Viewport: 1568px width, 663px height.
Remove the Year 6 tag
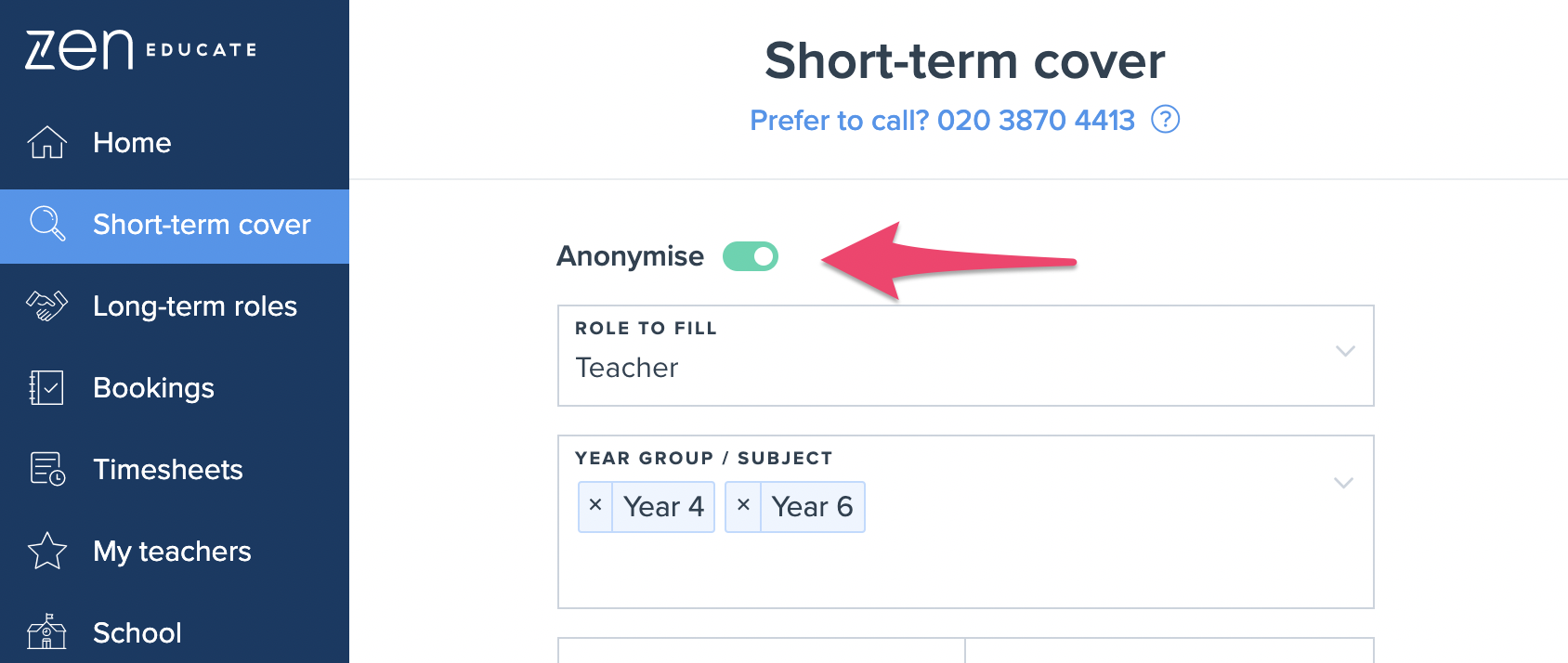click(743, 506)
